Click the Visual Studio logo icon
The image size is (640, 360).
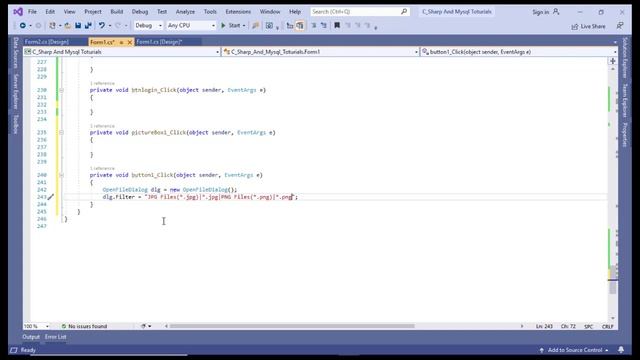pyautogui.click(x=18, y=11)
